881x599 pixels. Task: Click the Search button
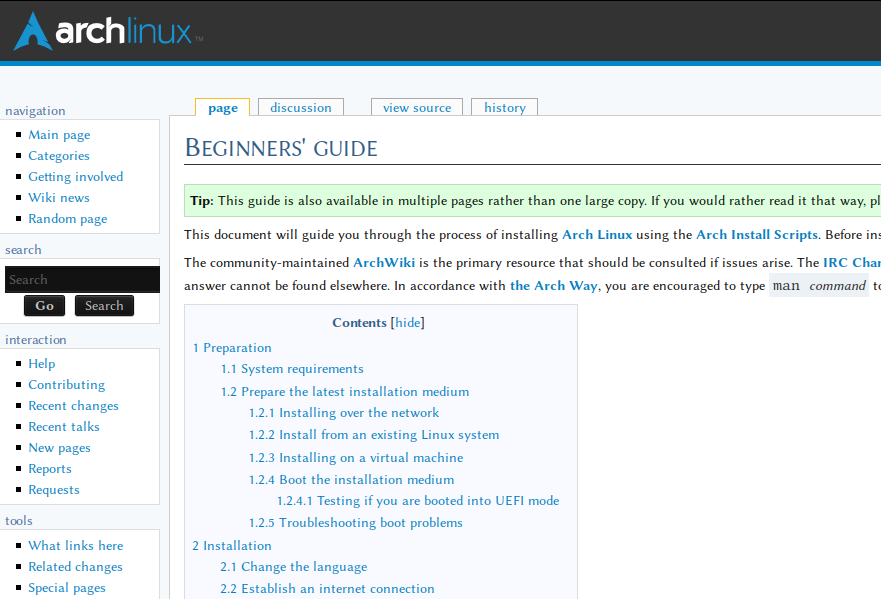[104, 305]
